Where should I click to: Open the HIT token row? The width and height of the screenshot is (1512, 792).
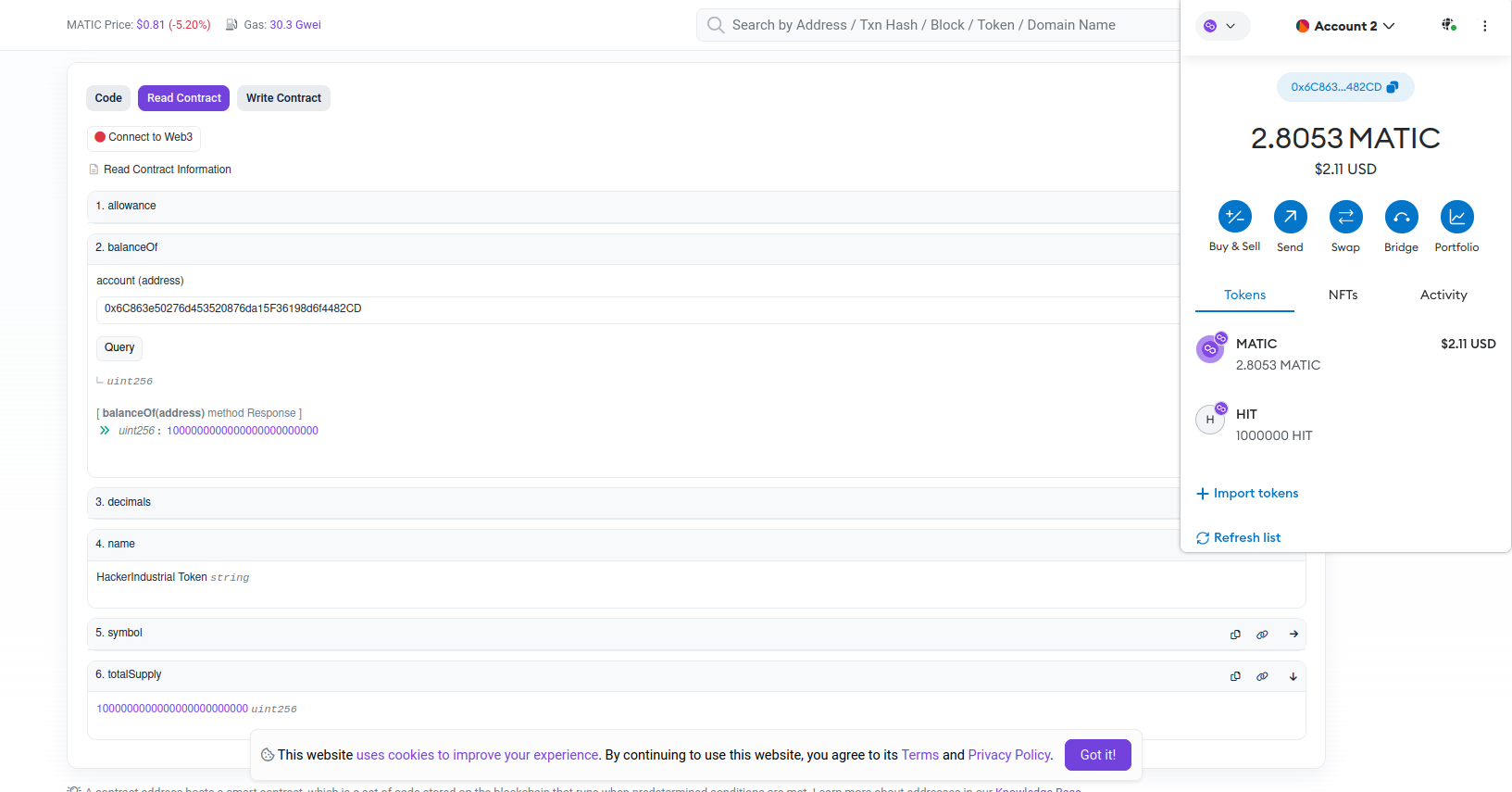click(x=1345, y=424)
